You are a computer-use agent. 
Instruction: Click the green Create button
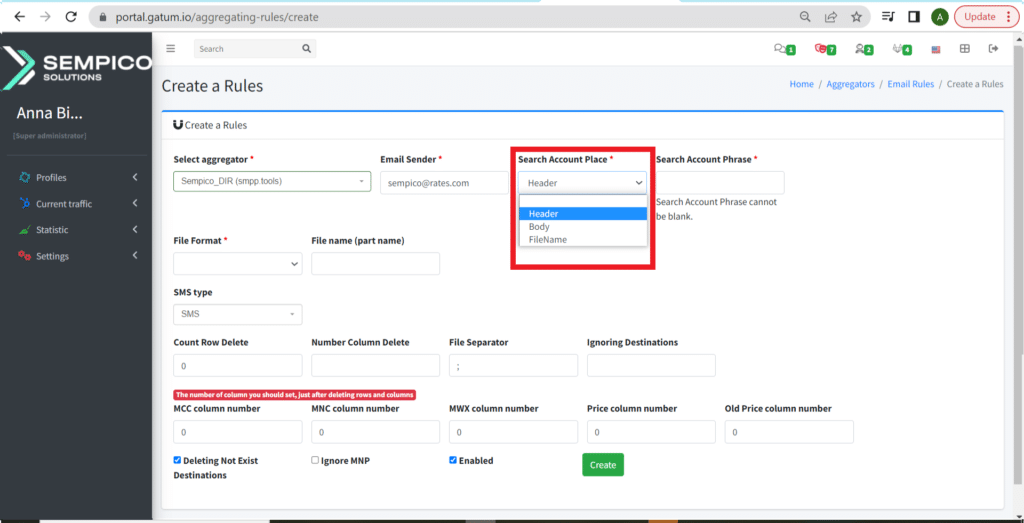603,465
